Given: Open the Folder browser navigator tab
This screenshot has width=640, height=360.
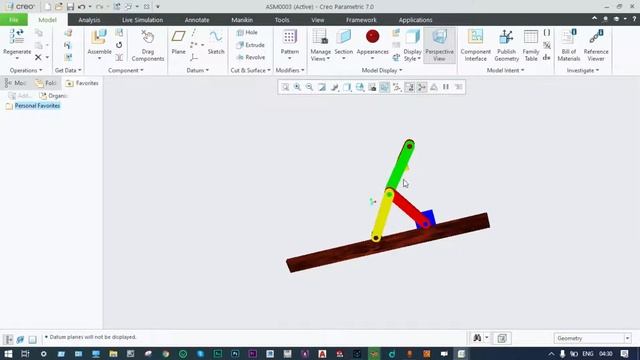Looking at the screenshot, I should click(46, 83).
